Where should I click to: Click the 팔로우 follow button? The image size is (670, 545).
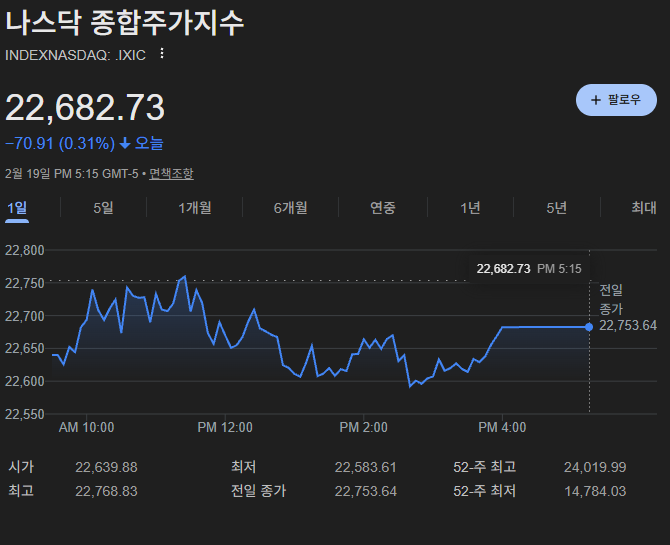tap(616, 100)
